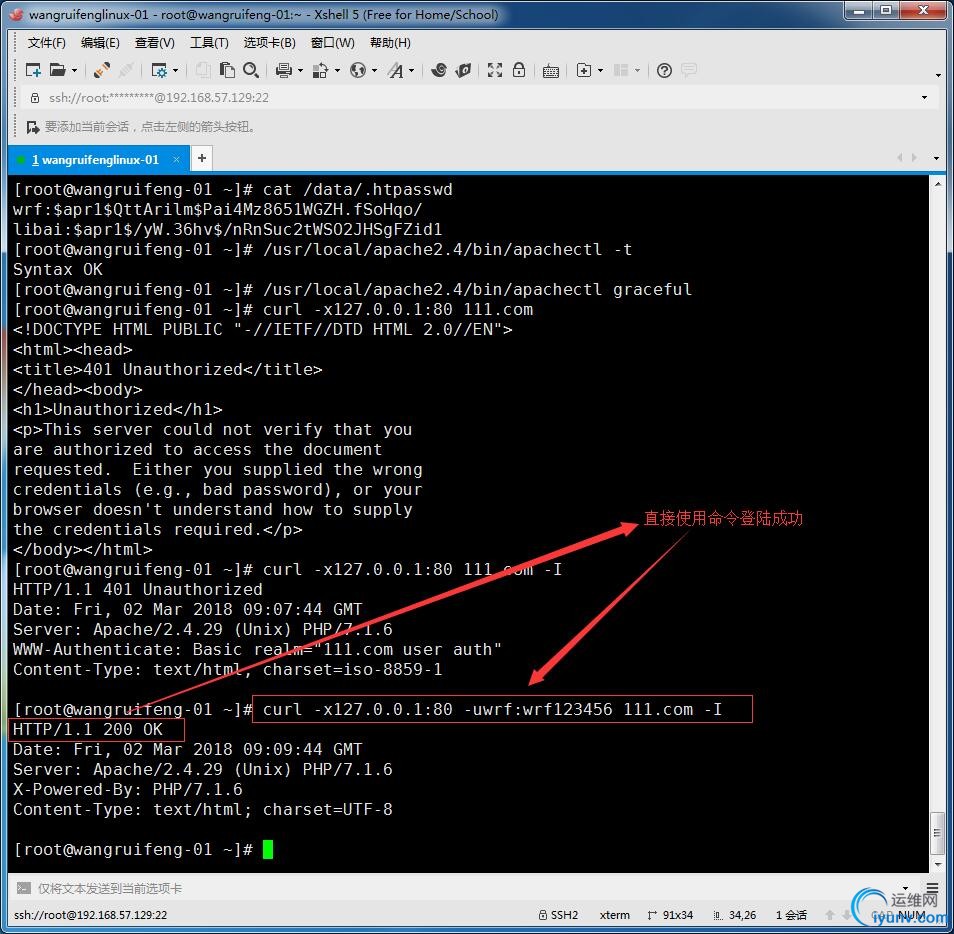Click the status bar ssh://root@192.168.57.129:22 text
This screenshot has width=954, height=934.
click(x=91, y=915)
